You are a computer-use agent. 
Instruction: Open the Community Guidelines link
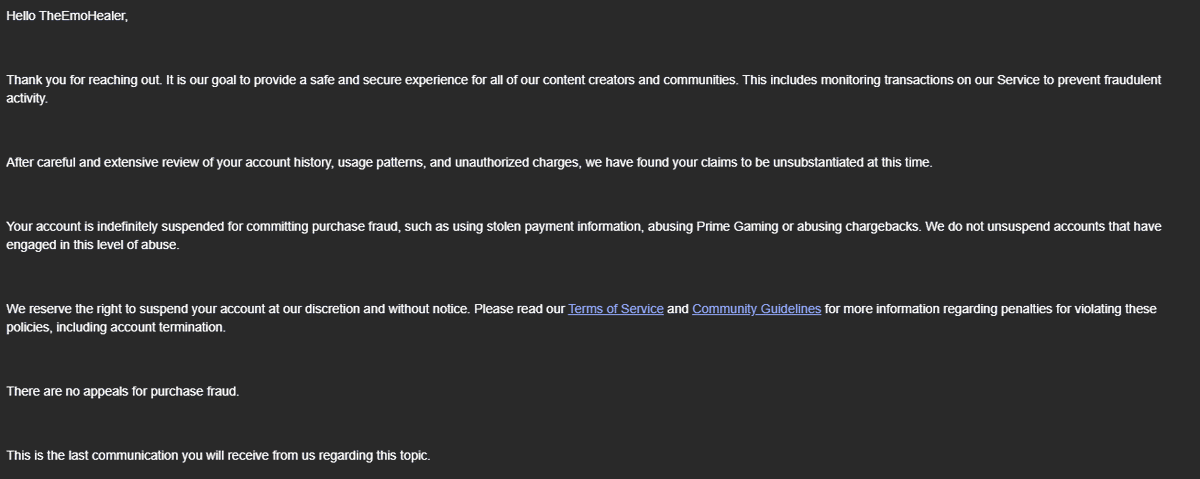pos(756,309)
